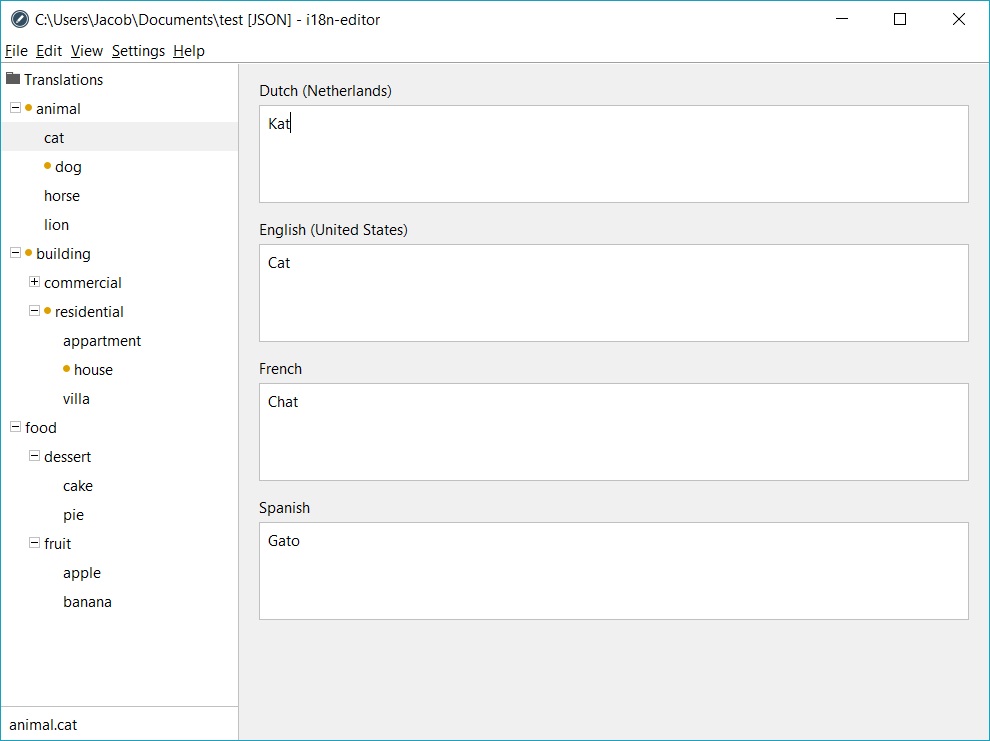This screenshot has height=741, width=990.
Task: Open the File menu
Action: tap(16, 50)
